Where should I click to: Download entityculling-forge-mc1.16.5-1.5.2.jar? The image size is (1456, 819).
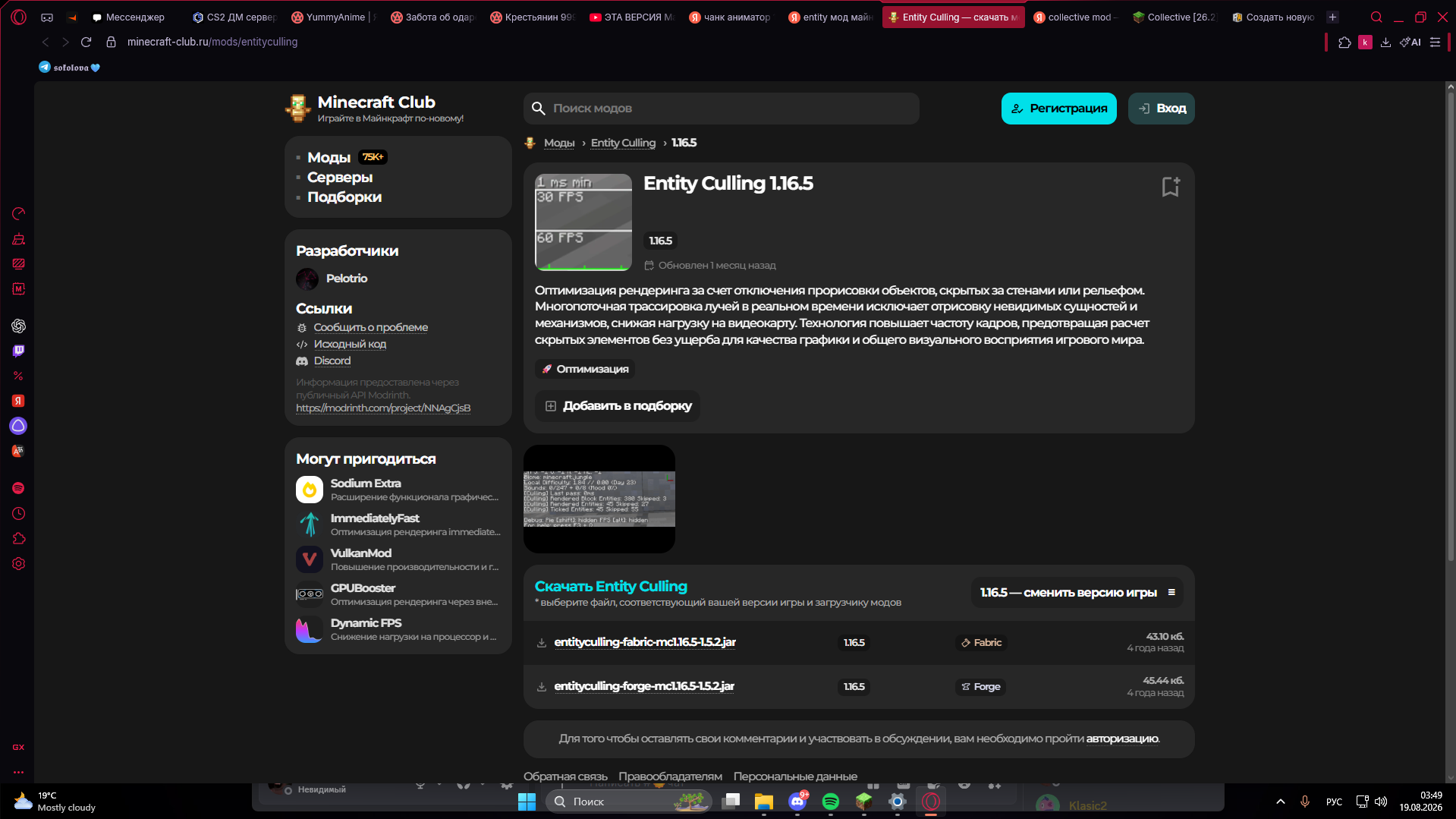(644, 687)
